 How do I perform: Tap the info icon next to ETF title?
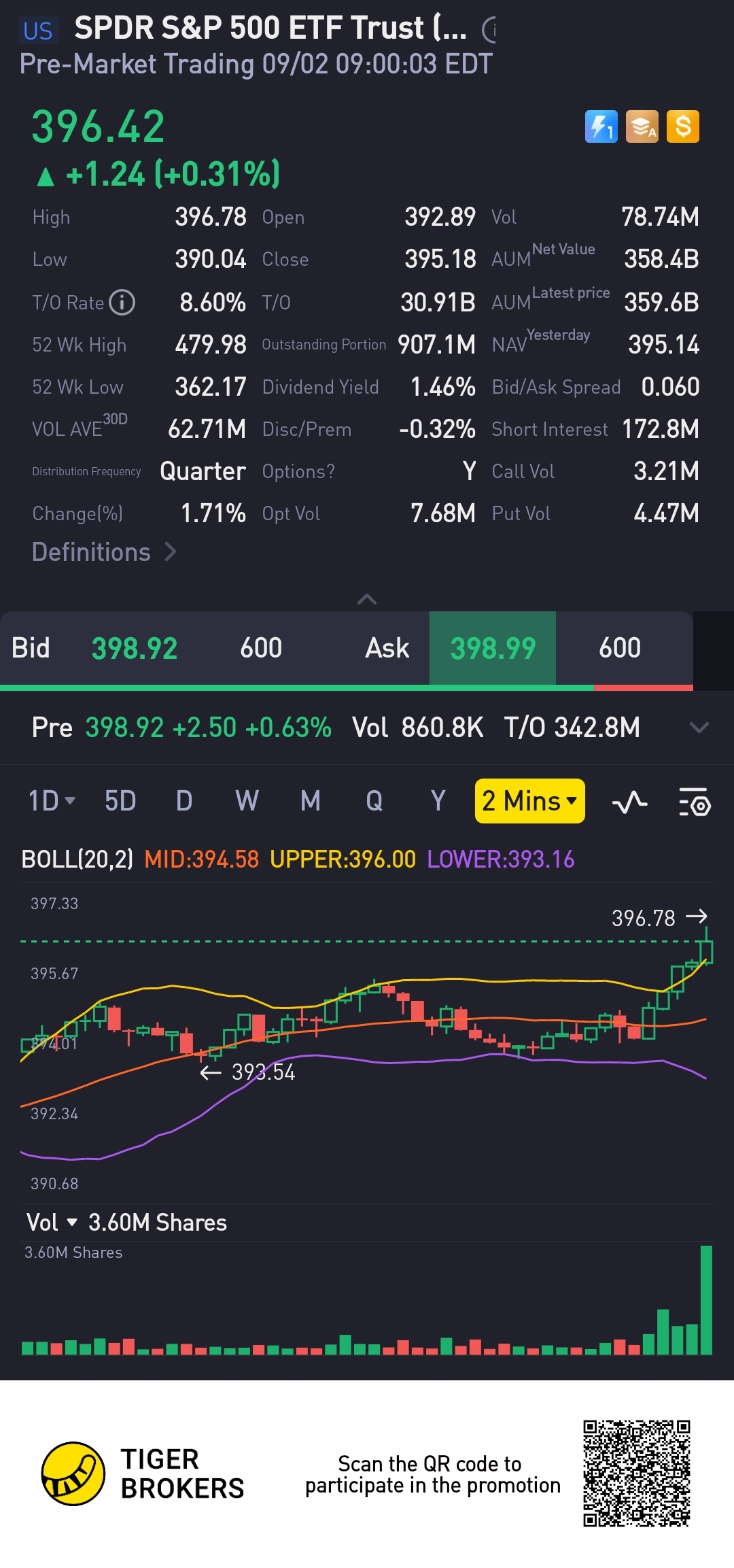(489, 29)
